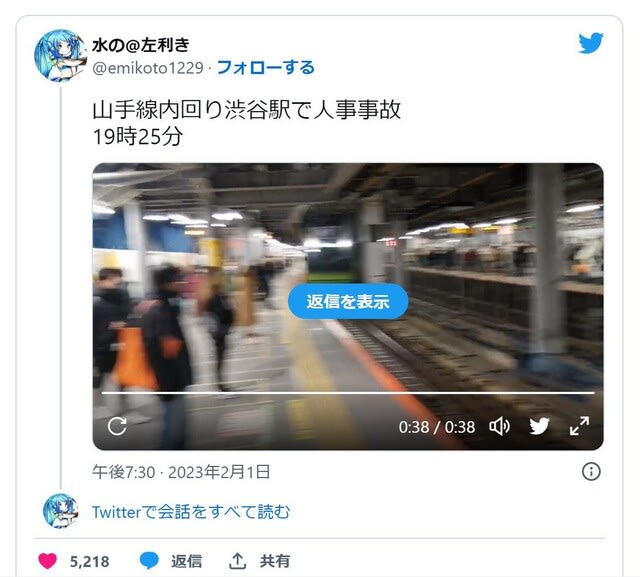Screen dimensions: 640x577
Task: Click the tweet text 山手線内回り渋谷駅で人事事故
Action: [x=247, y=110]
